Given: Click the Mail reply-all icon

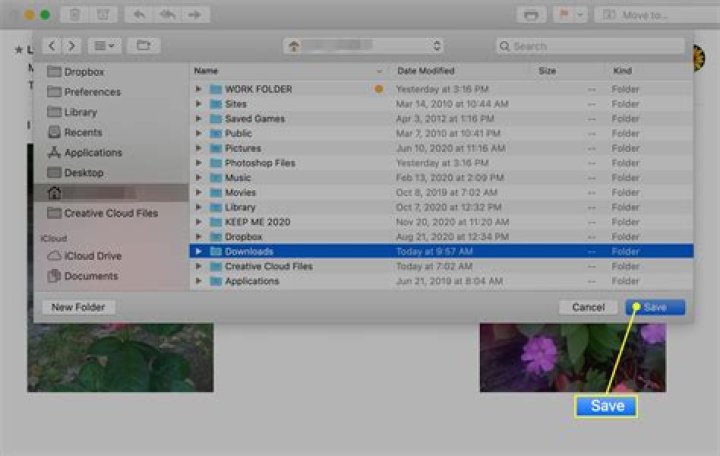Looking at the screenshot, I should point(167,15).
